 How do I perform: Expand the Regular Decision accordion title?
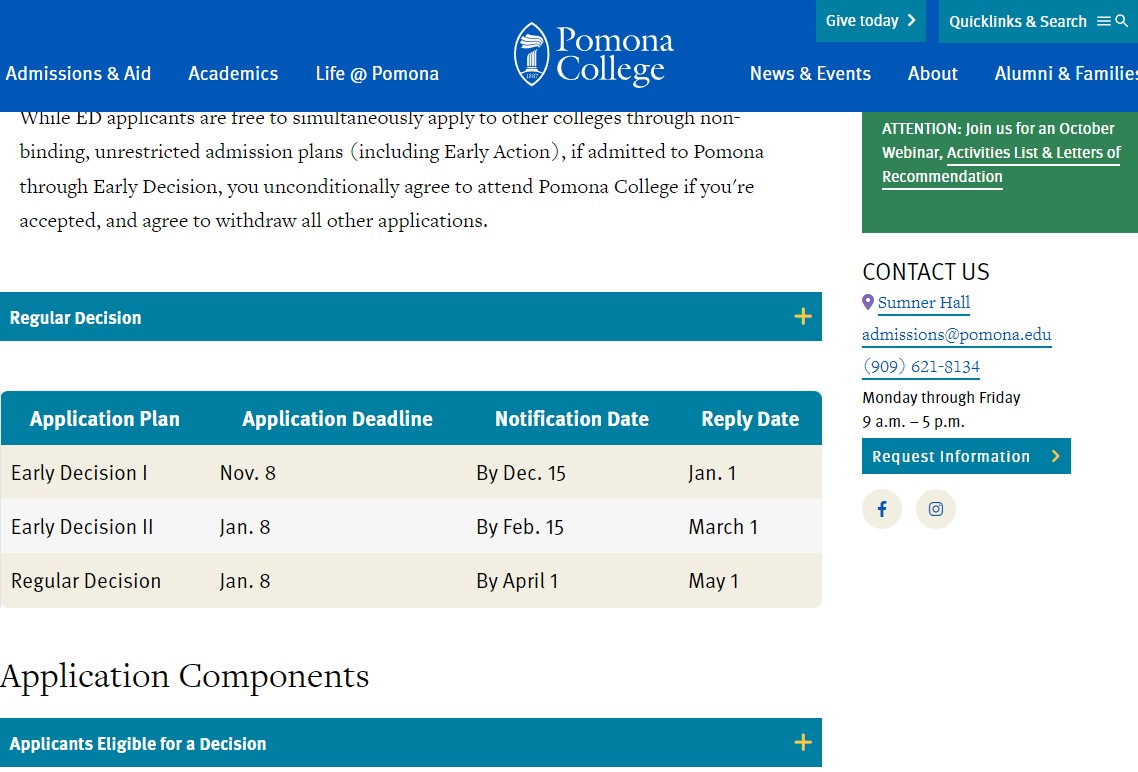(75, 318)
